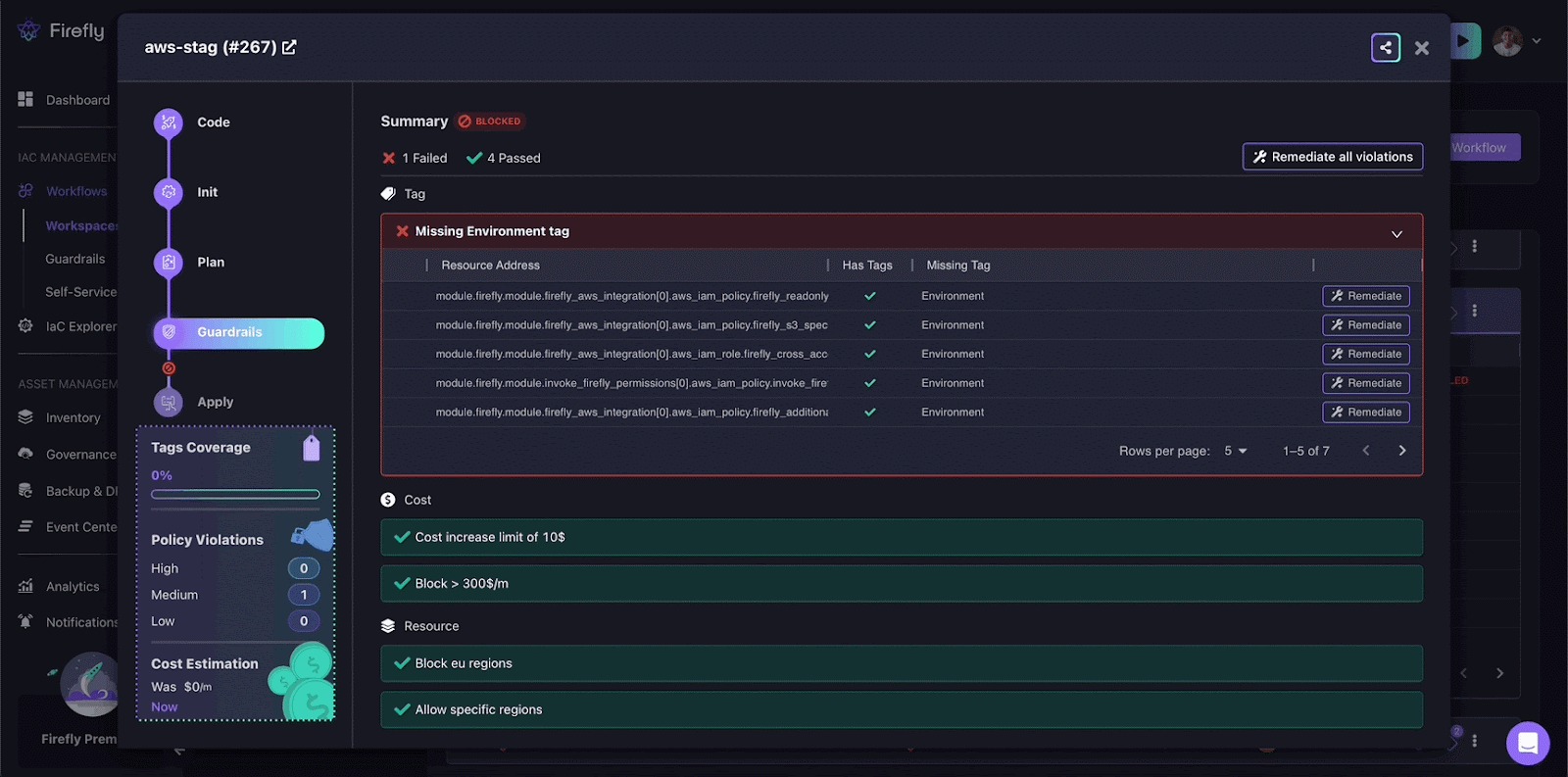Screen dimensions: 1568x777
Task: Remediate firefly_cross_acc role row
Action: (1366, 354)
